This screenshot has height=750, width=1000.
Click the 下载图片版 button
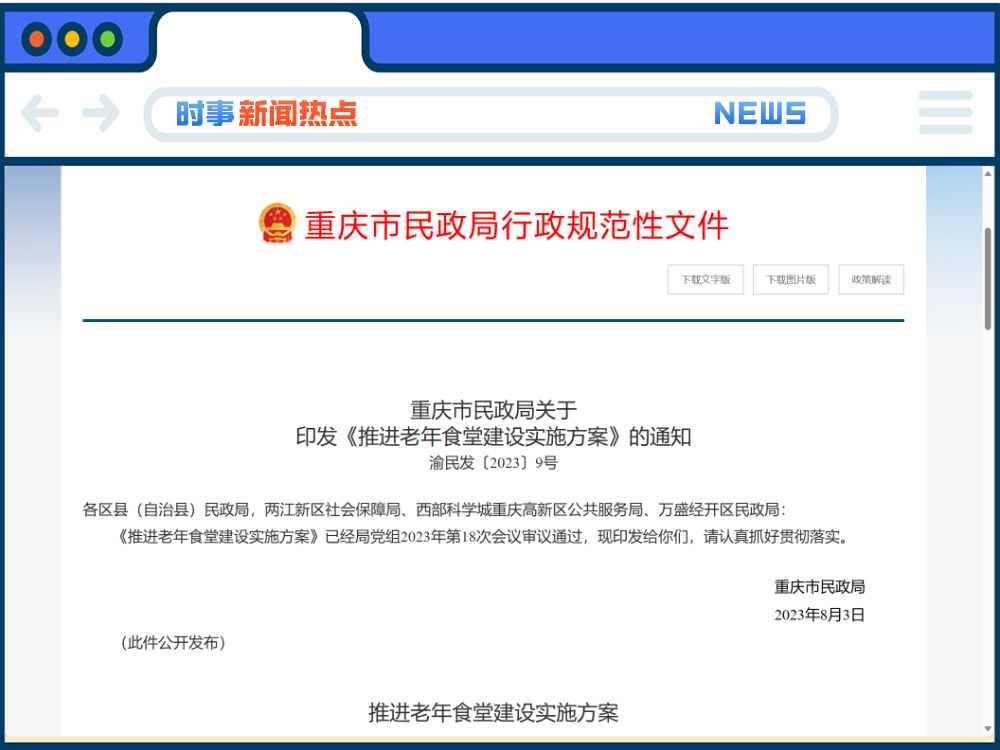[x=790, y=279]
